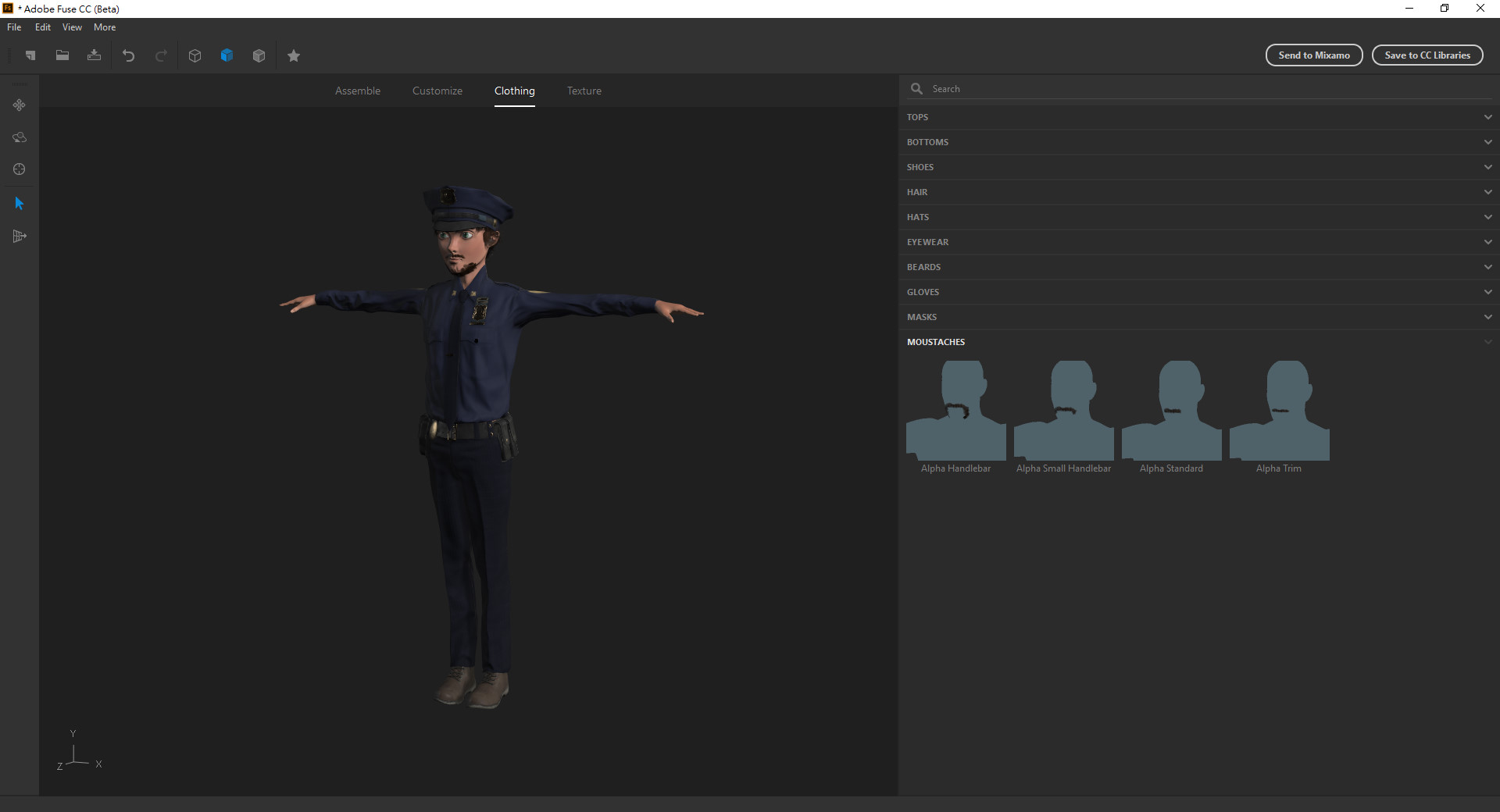Viewport: 1500px width, 812px height.
Task: Expand the BEARDS category
Action: click(1199, 267)
